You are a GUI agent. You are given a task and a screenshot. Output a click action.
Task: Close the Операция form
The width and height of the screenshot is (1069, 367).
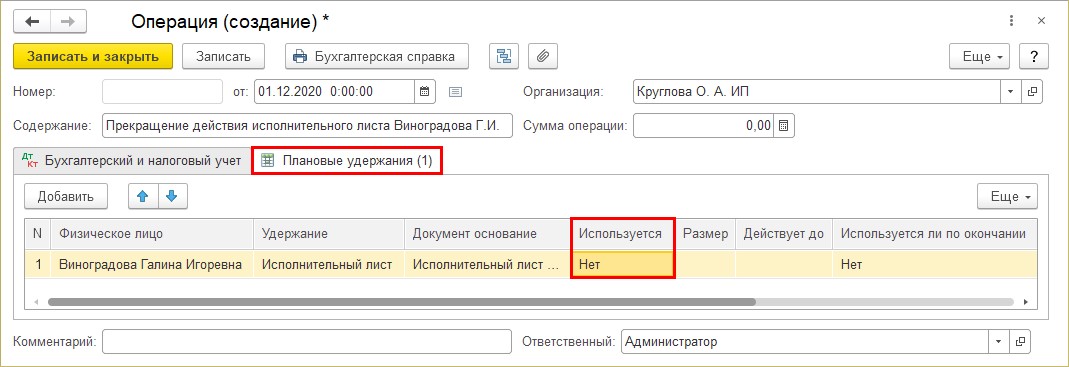(x=1041, y=22)
